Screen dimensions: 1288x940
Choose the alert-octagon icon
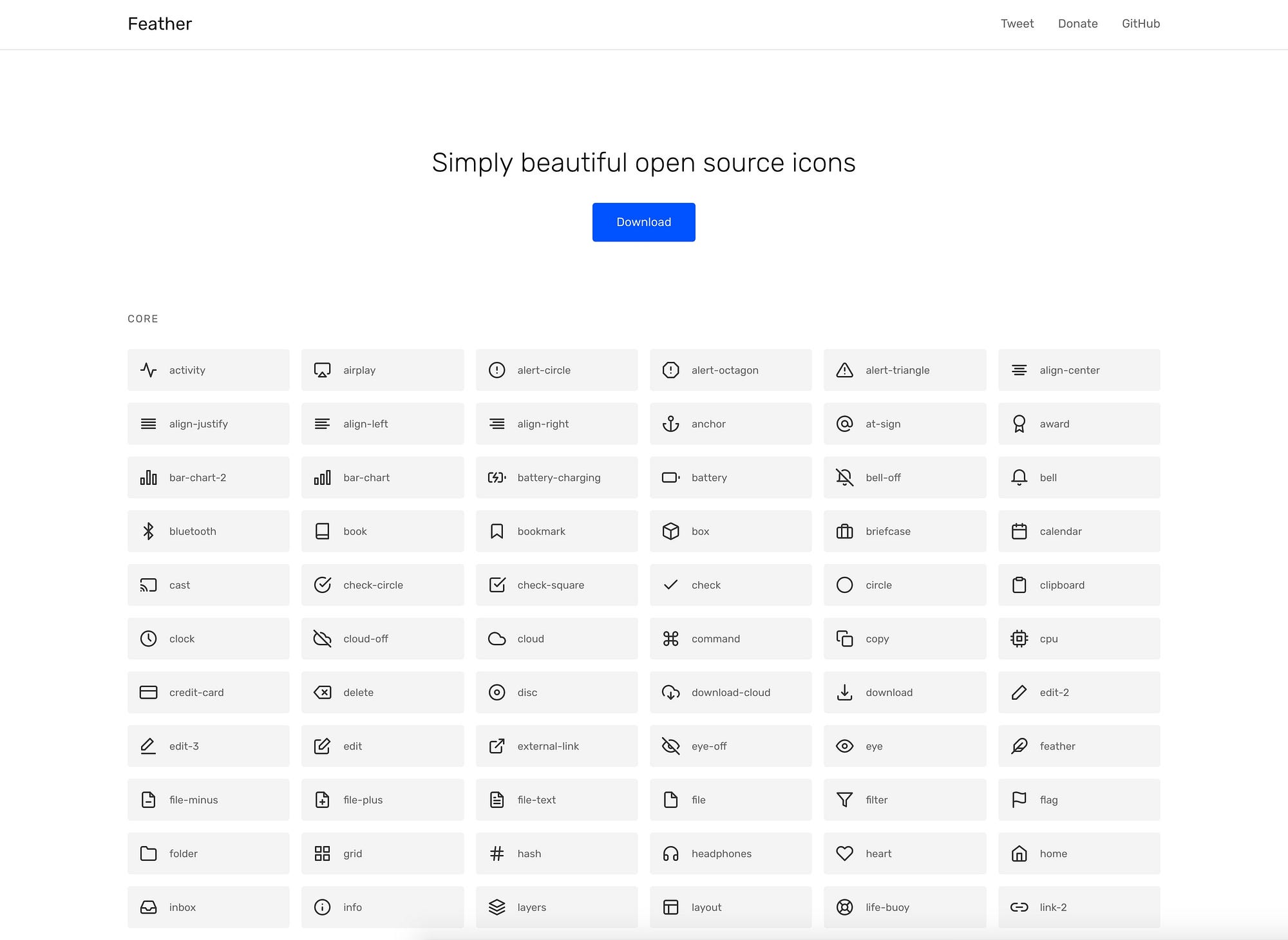[x=670, y=370]
